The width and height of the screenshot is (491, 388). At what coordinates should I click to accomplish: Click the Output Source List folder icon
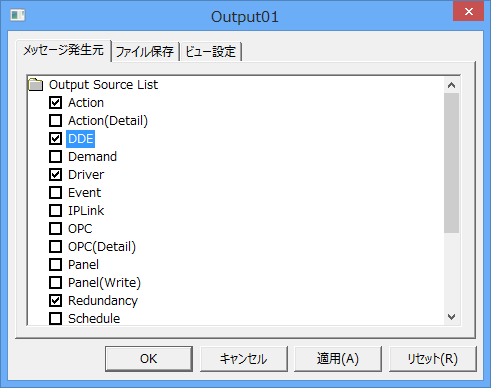tap(36, 85)
